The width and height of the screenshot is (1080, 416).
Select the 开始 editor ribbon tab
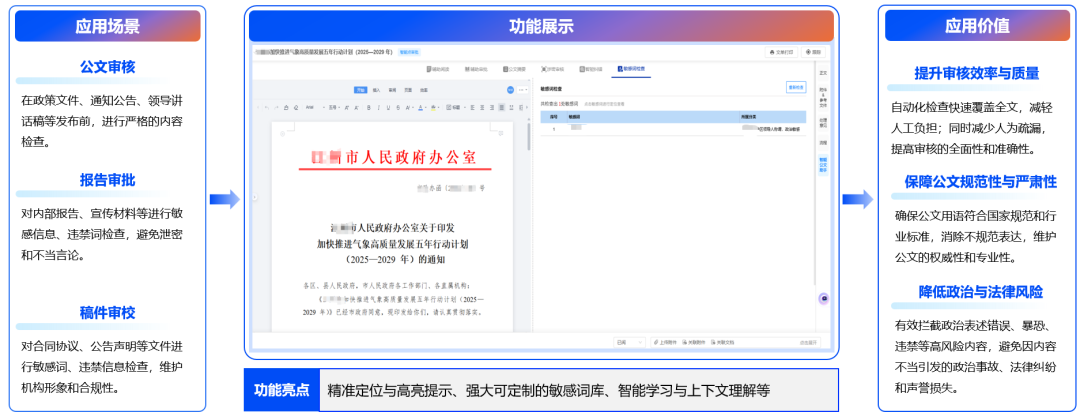coord(361,90)
